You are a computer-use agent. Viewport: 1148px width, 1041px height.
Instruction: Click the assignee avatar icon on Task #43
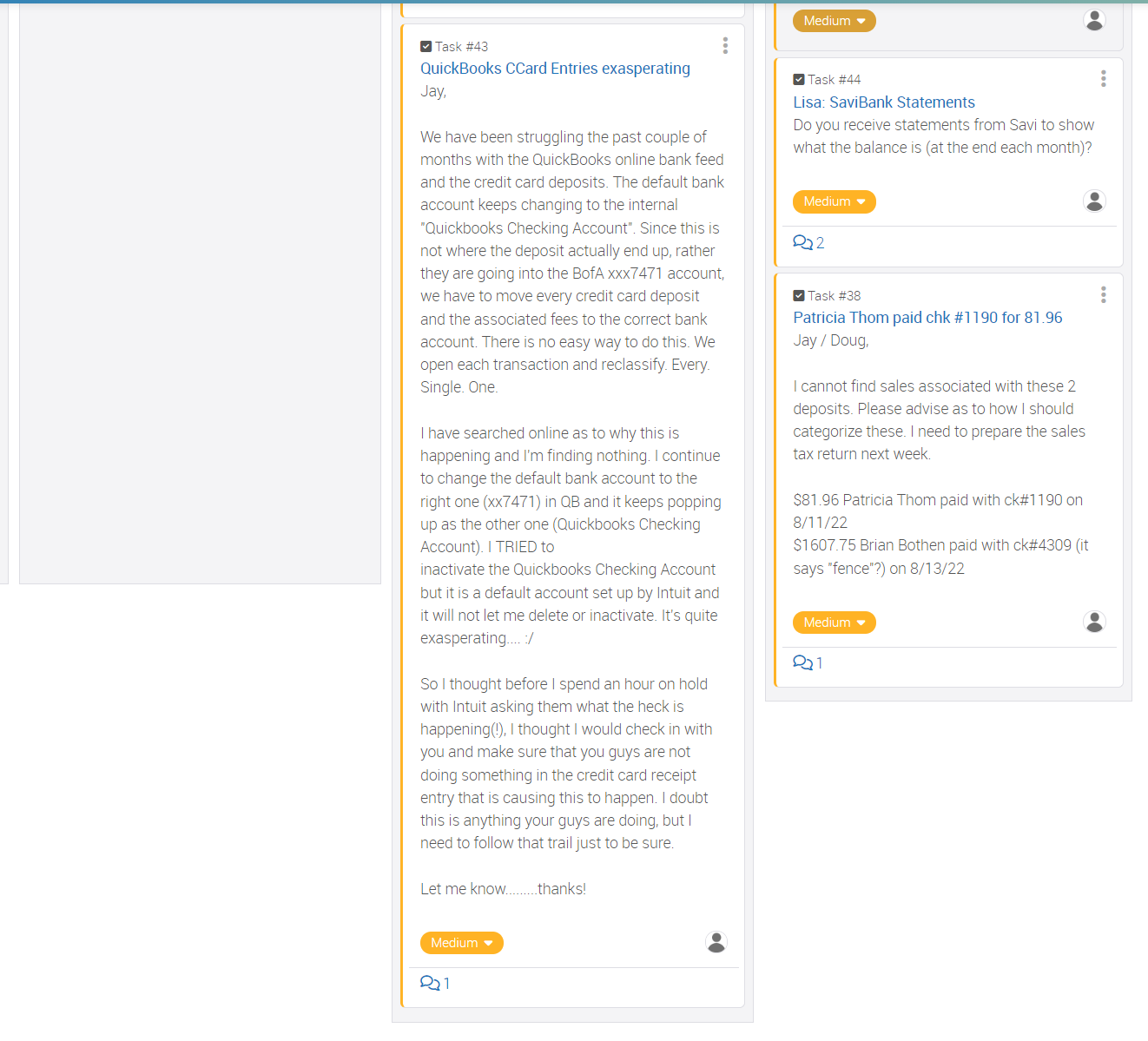click(x=716, y=942)
